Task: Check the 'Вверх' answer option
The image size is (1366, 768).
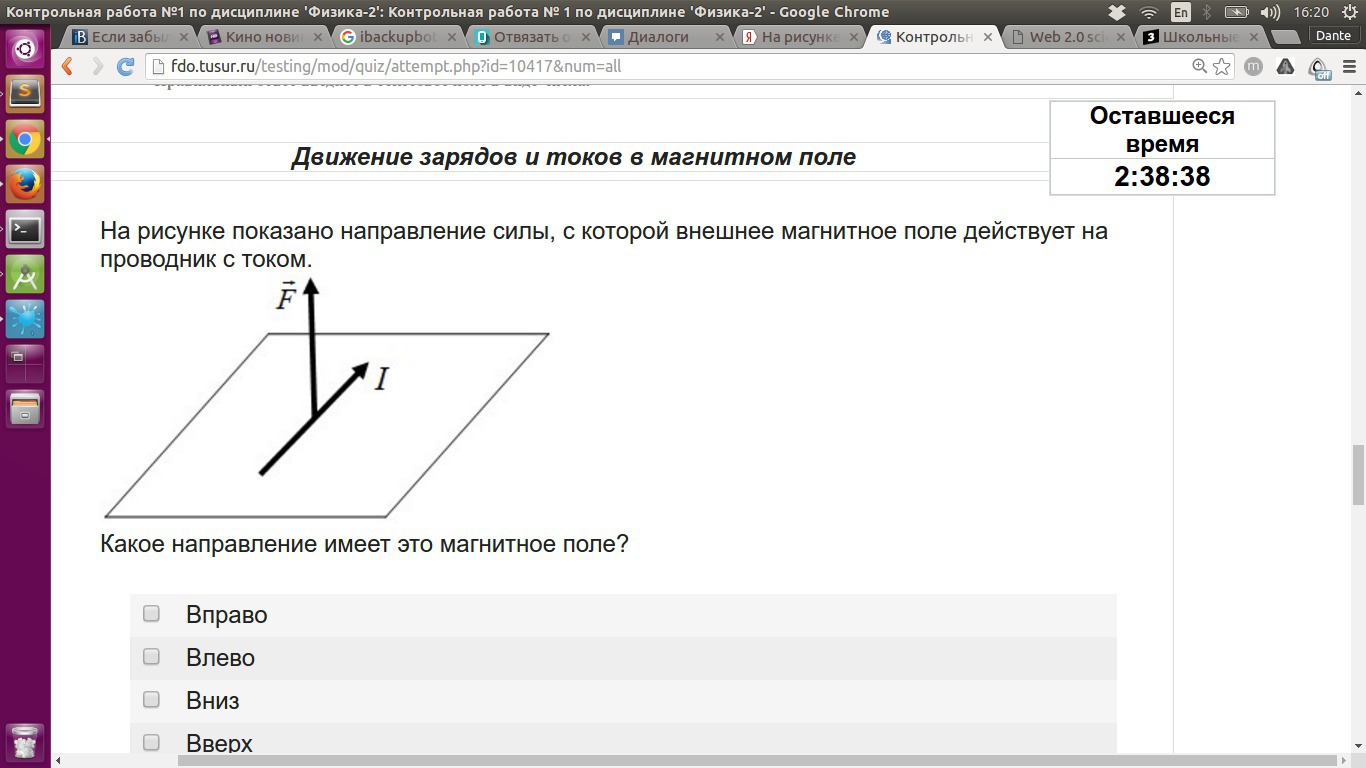Action: point(151,742)
